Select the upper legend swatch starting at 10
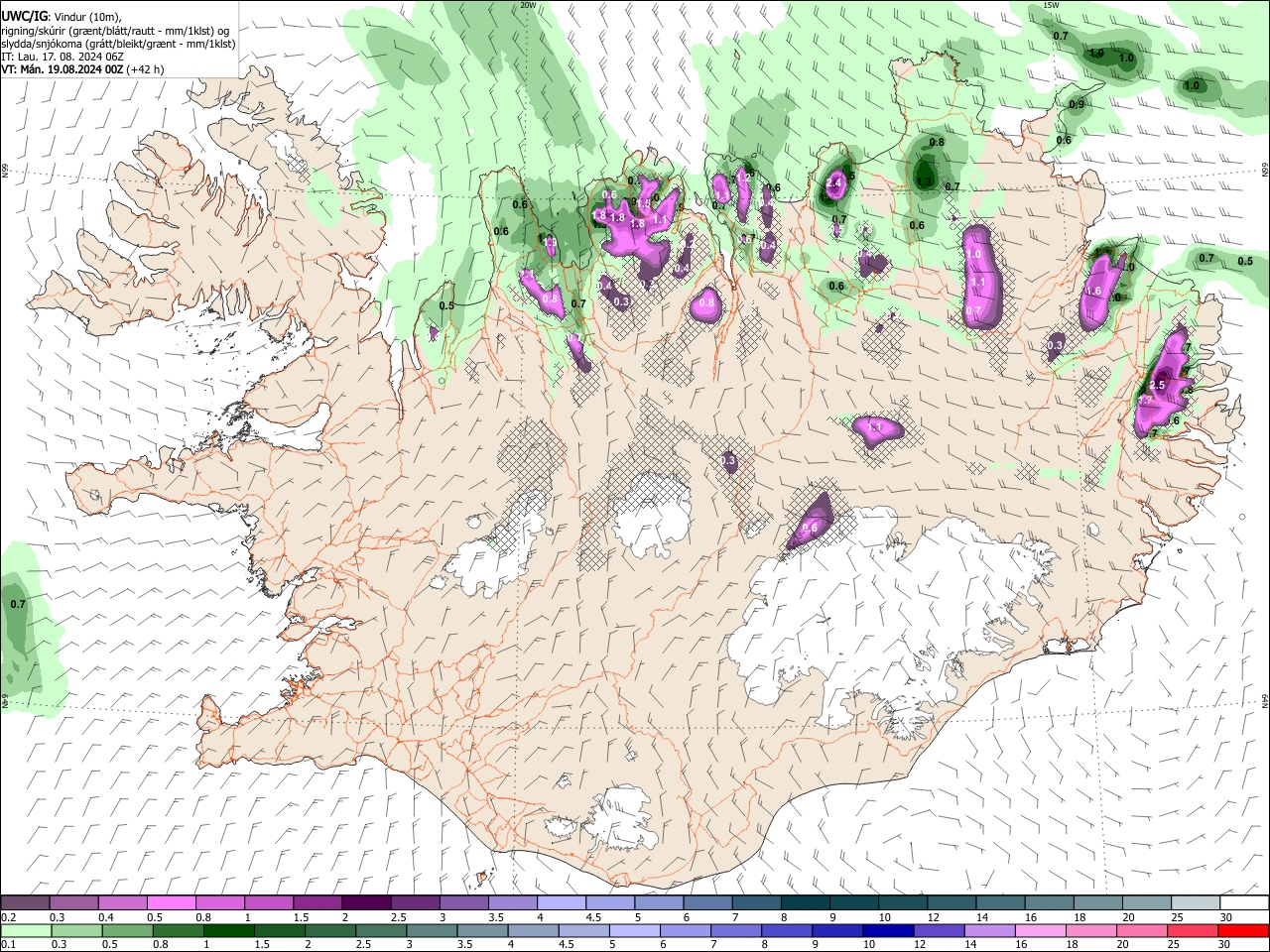Viewport: 1270px width, 952px height. point(902,903)
